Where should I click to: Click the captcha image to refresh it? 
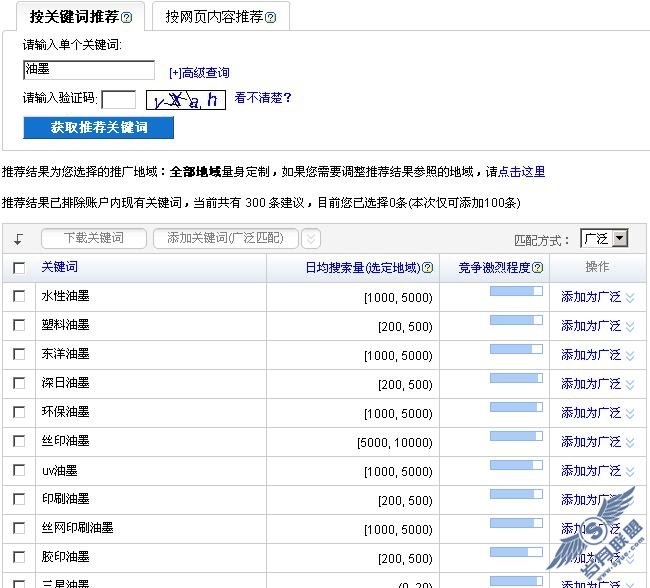[x=185, y=99]
